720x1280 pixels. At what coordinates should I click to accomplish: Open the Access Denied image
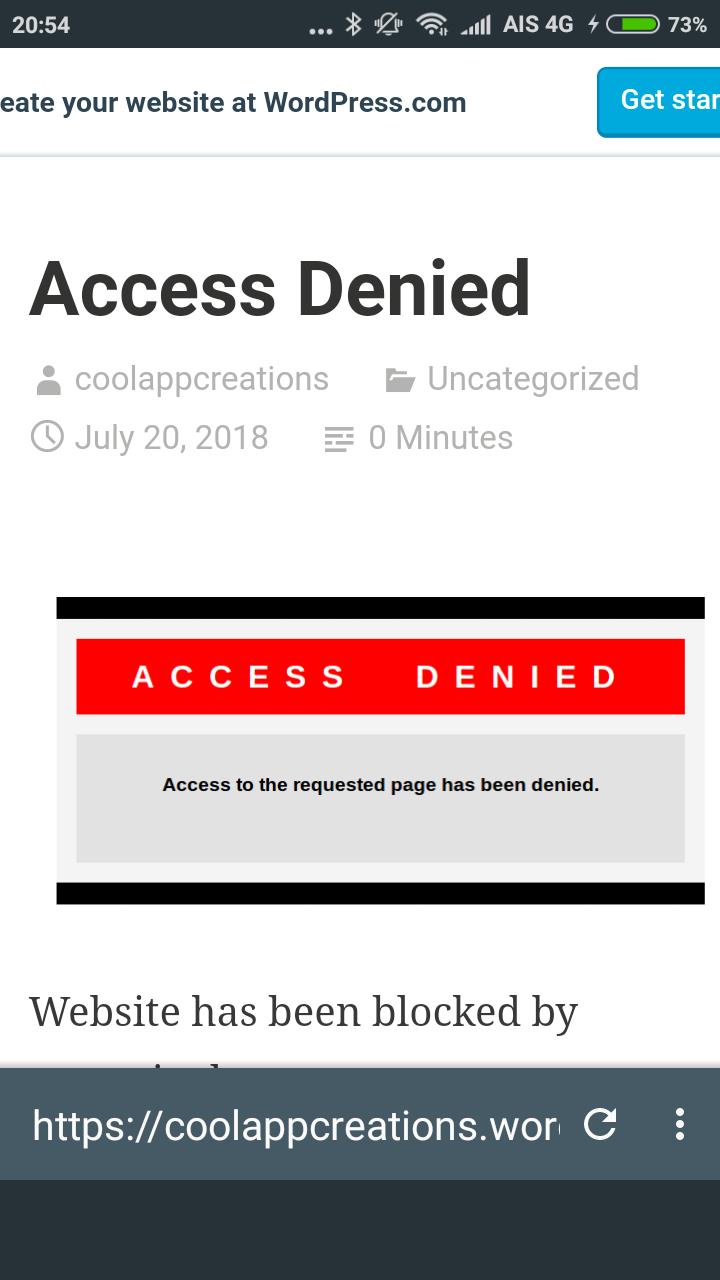pyautogui.click(x=380, y=750)
